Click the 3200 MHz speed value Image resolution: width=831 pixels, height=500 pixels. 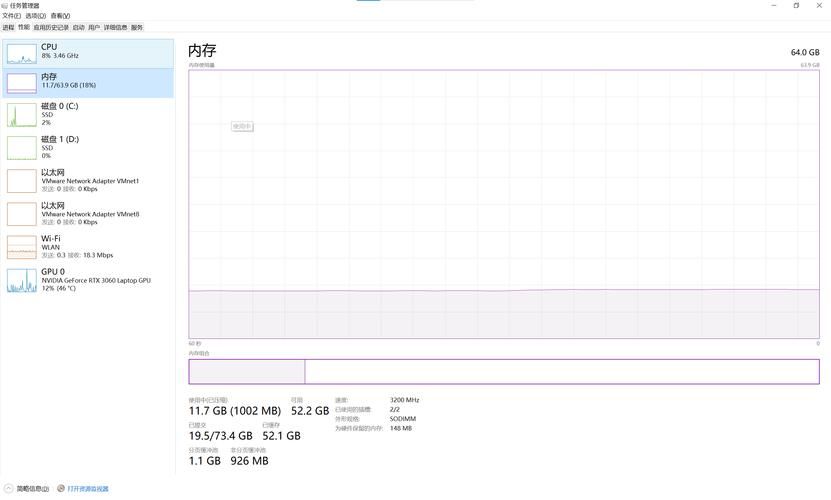pyautogui.click(x=404, y=400)
